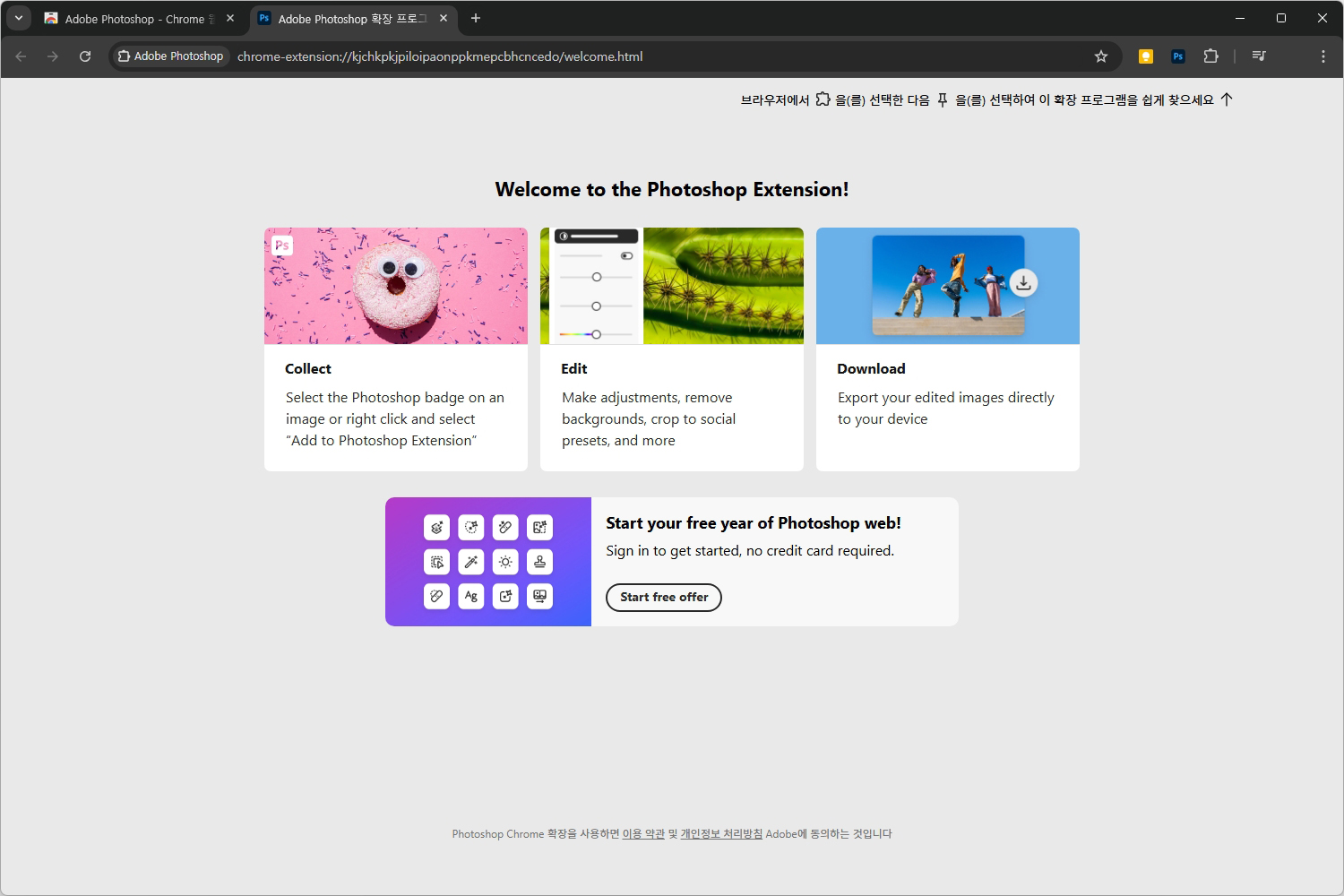Click the pictures with arrow export icon
Image resolution: width=1344 pixels, height=896 pixels.
pos(539,596)
